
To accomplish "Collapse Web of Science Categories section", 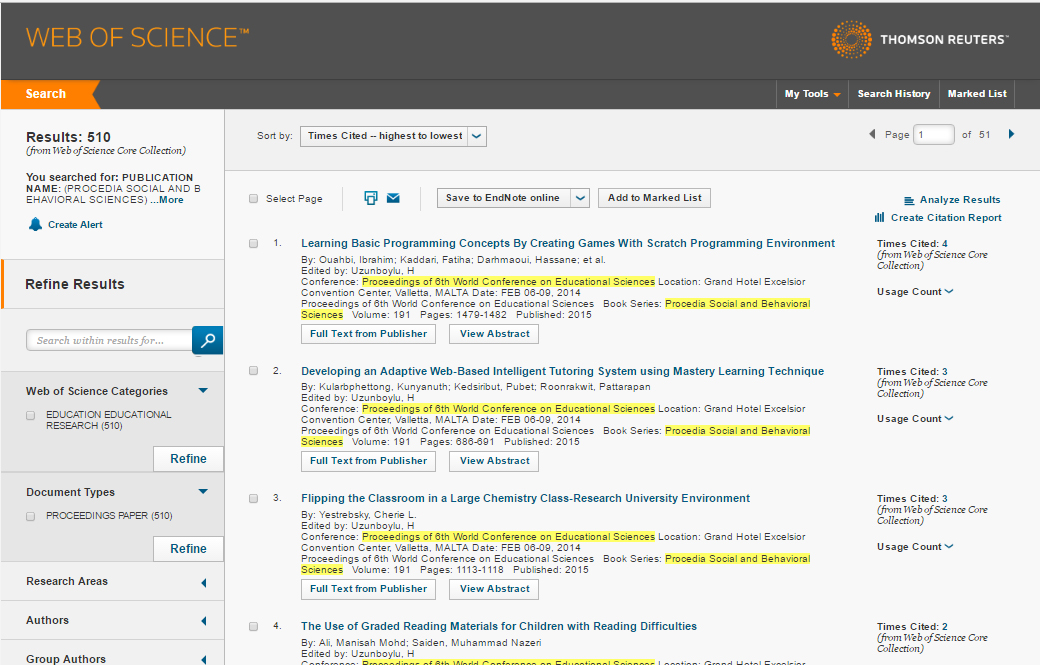I will click(x=203, y=391).
